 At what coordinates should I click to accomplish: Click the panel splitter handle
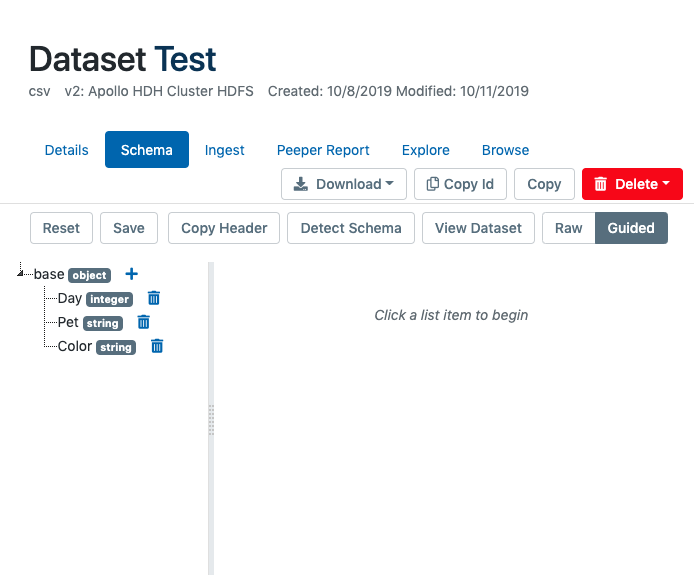[x=211, y=420]
